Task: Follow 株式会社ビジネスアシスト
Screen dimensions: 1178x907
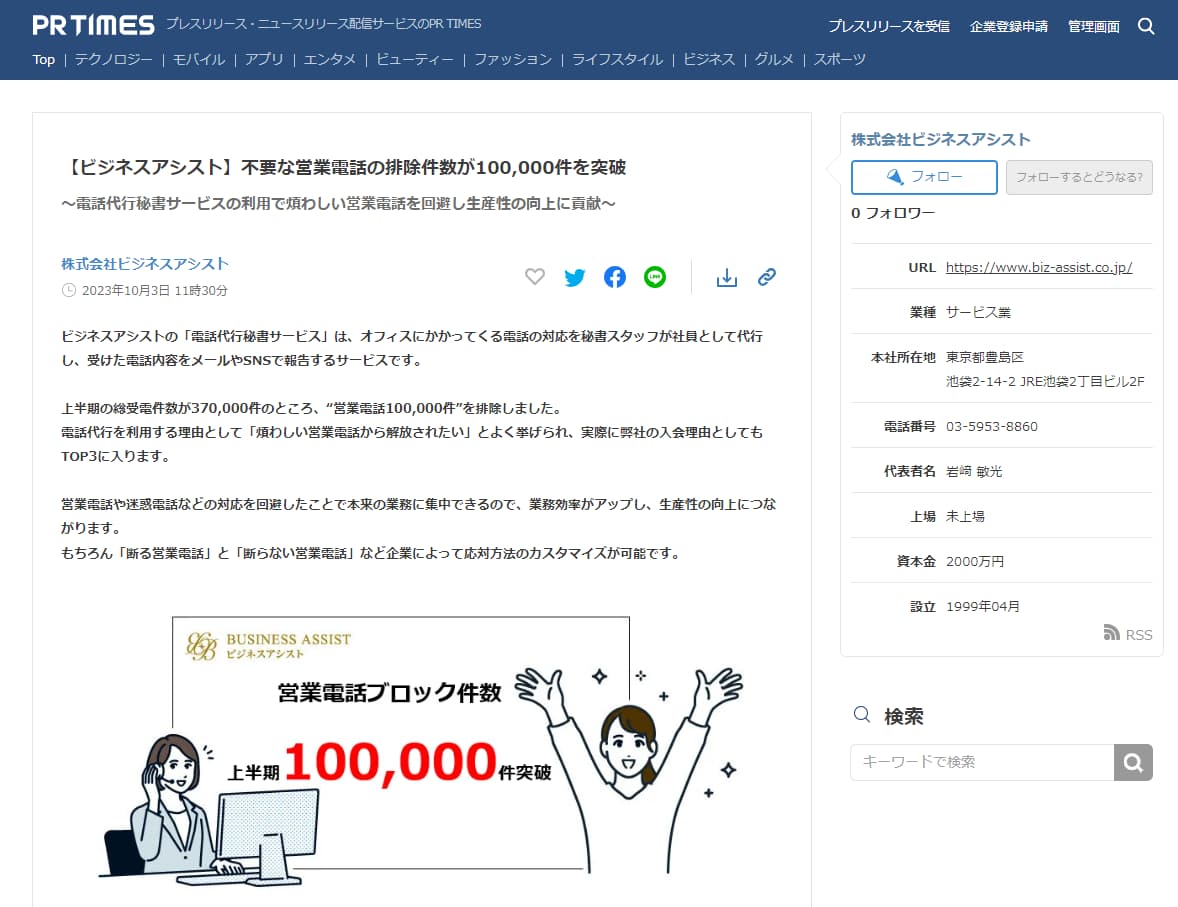Action: [924, 177]
